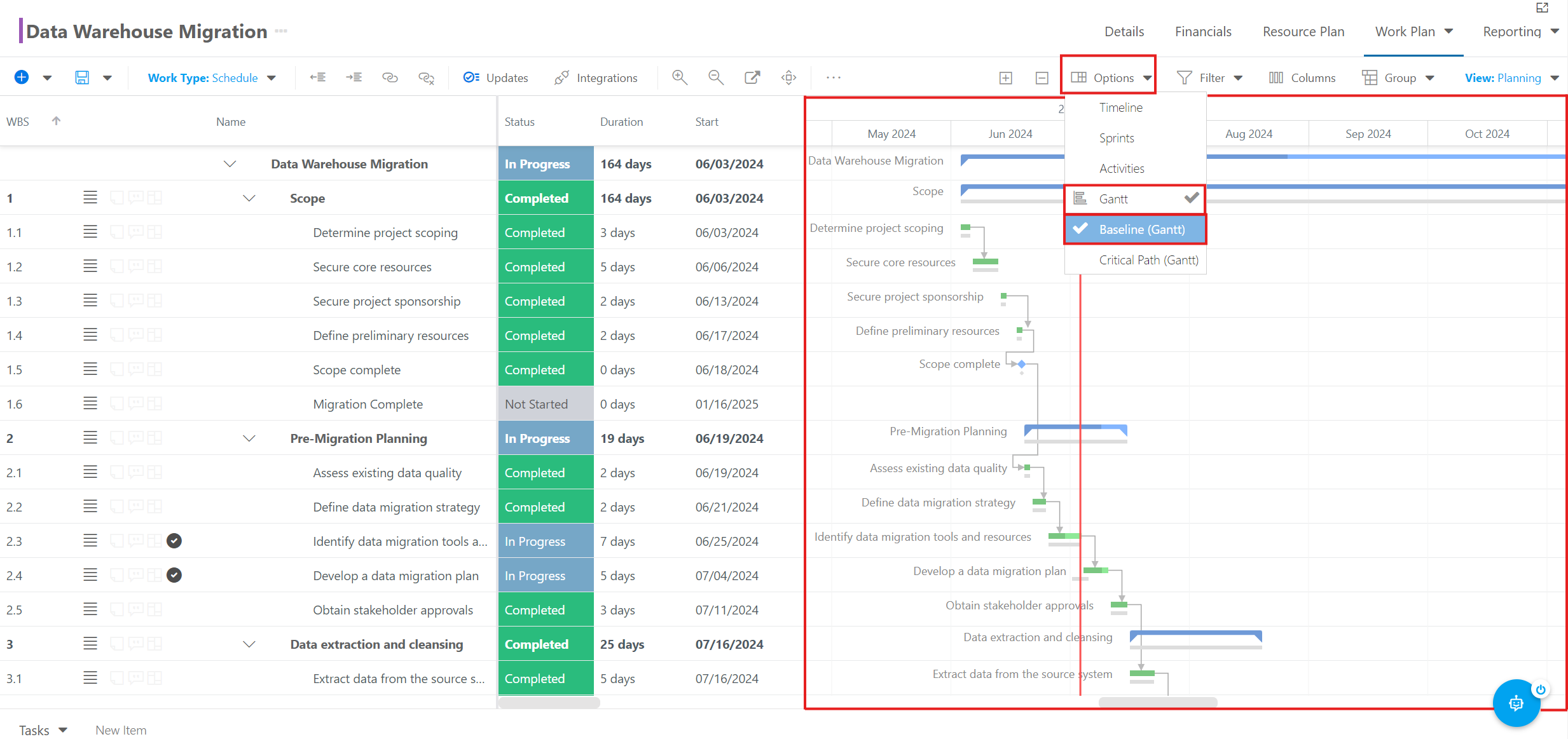Click the Status column header

519,121
